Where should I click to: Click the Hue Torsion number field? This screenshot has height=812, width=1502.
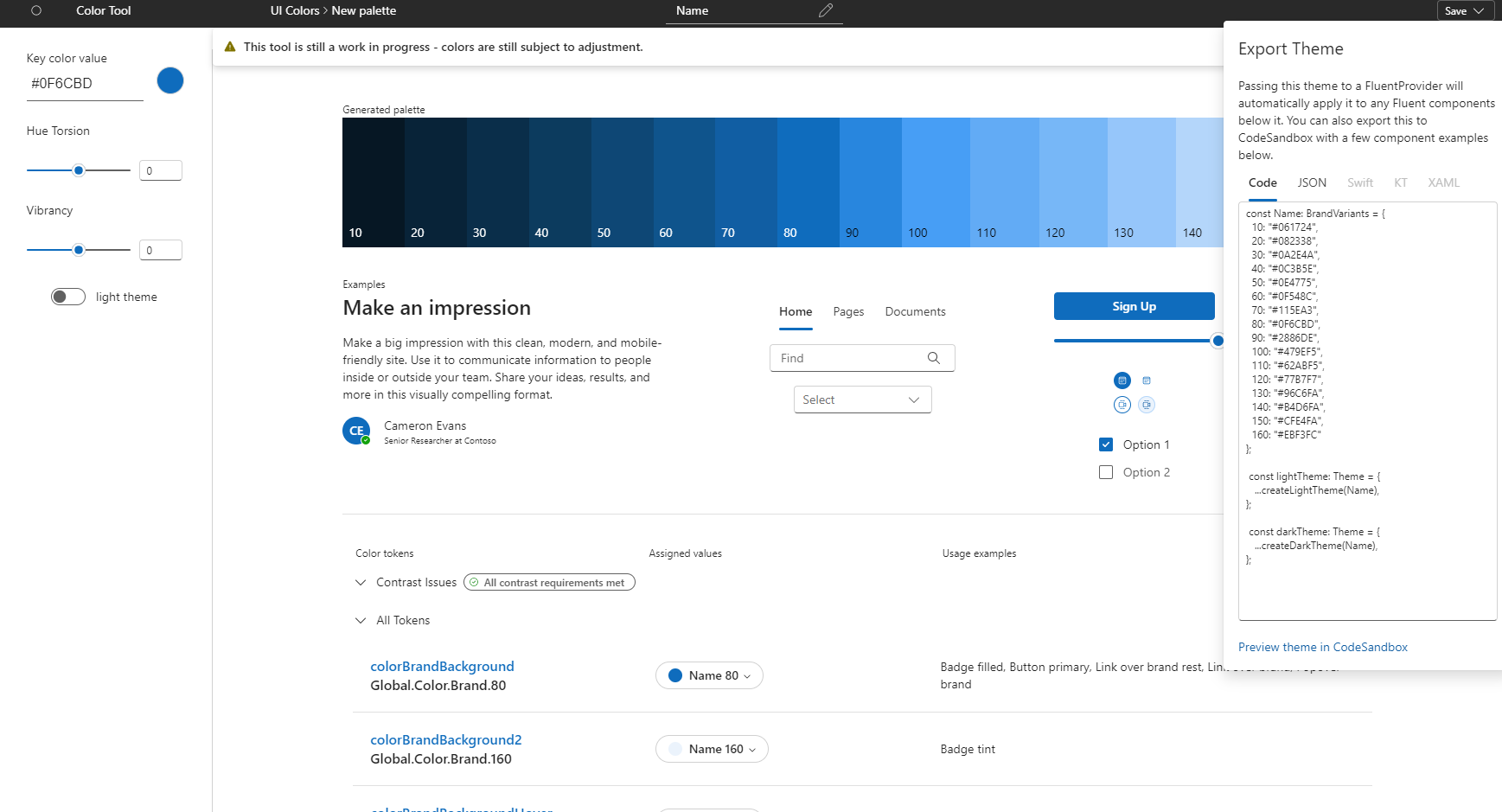pos(161,170)
